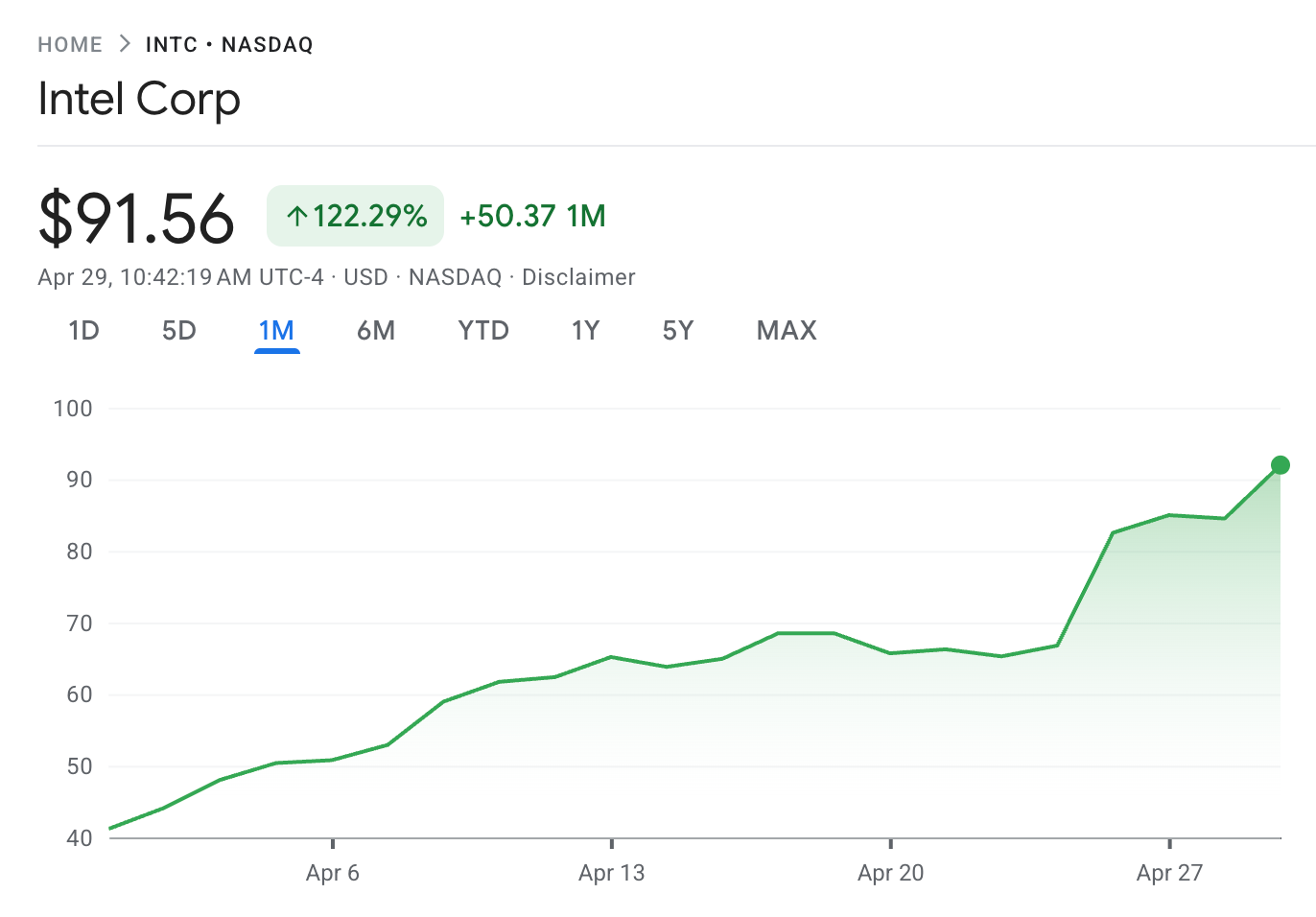
Task: Switch to the 1D time range
Action: pyautogui.click(x=84, y=331)
